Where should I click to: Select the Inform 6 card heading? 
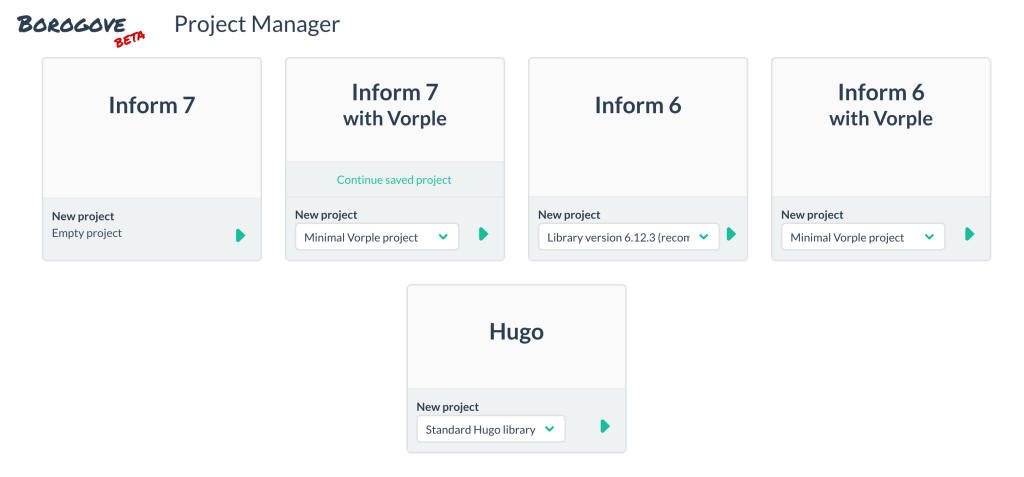click(x=638, y=105)
